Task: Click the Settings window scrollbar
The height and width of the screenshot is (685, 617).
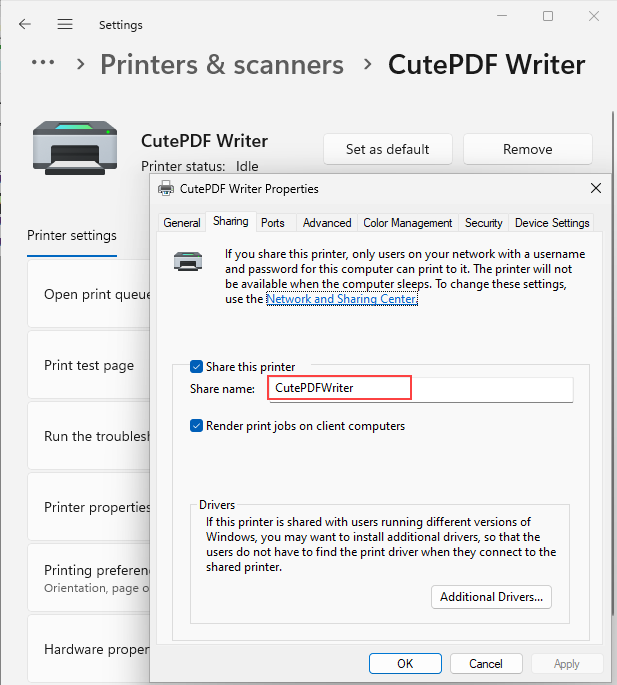Action: [613, 363]
